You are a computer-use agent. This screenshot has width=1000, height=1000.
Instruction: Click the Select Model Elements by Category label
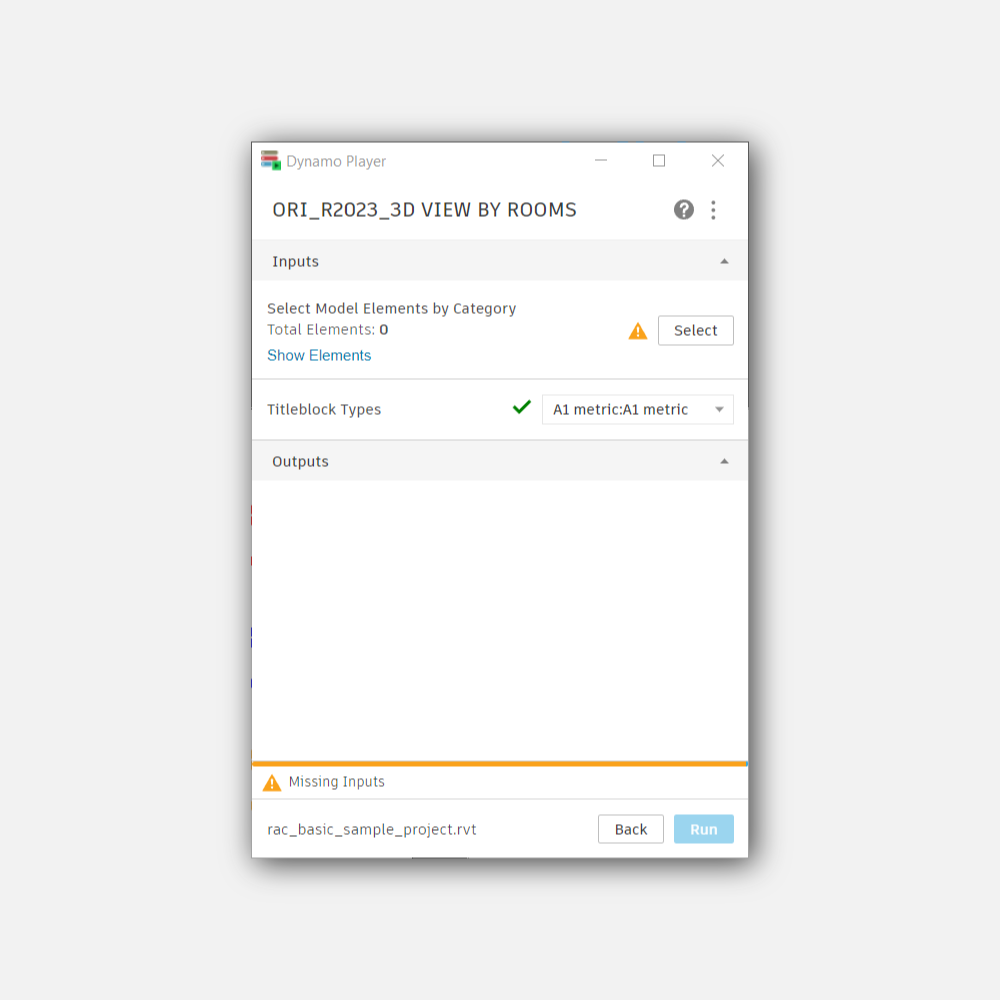click(x=392, y=309)
